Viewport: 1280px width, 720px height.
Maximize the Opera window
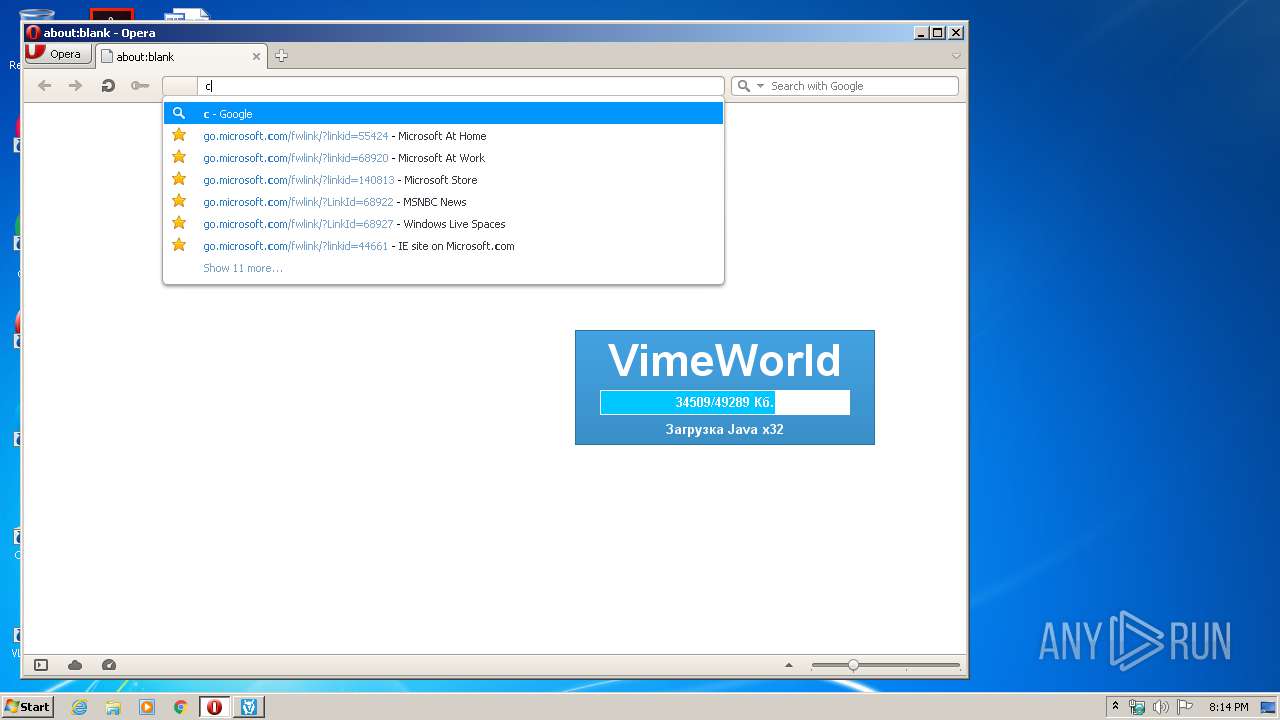[x=938, y=33]
